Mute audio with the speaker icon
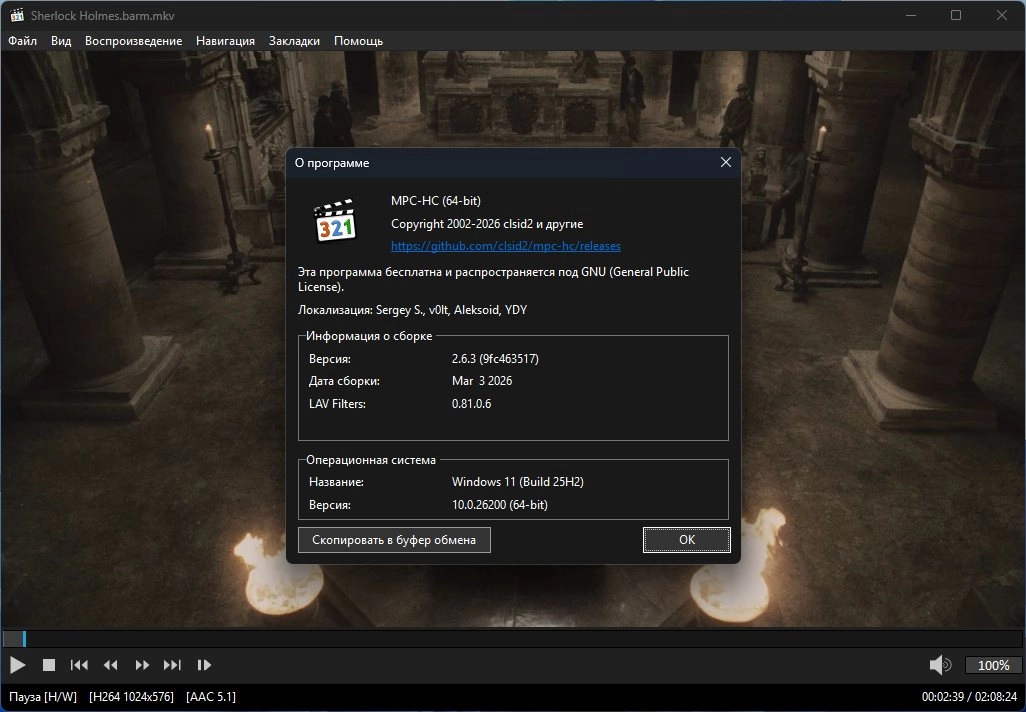Viewport: 1026px width, 712px height. [940, 665]
